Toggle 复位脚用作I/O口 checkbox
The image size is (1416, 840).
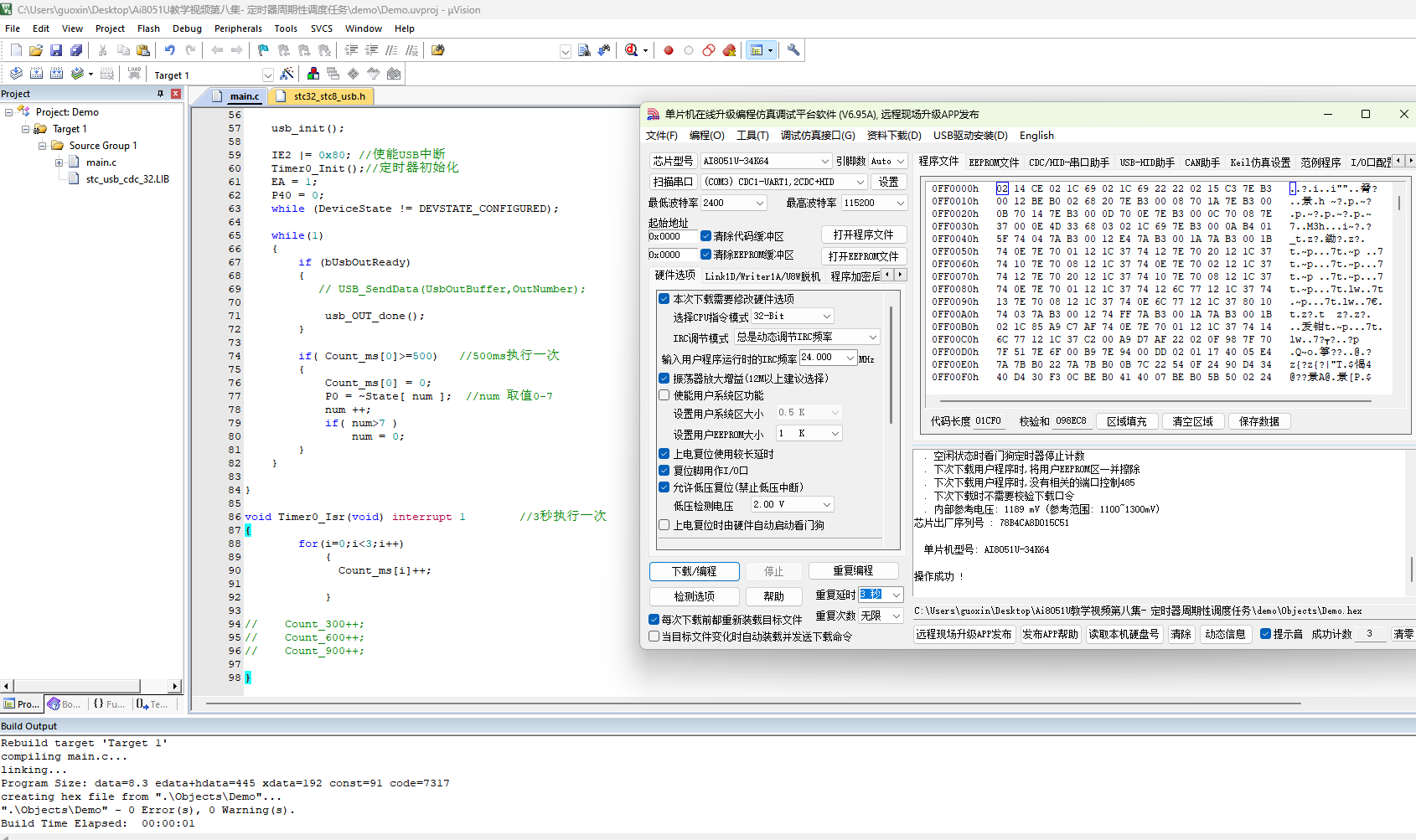(664, 471)
